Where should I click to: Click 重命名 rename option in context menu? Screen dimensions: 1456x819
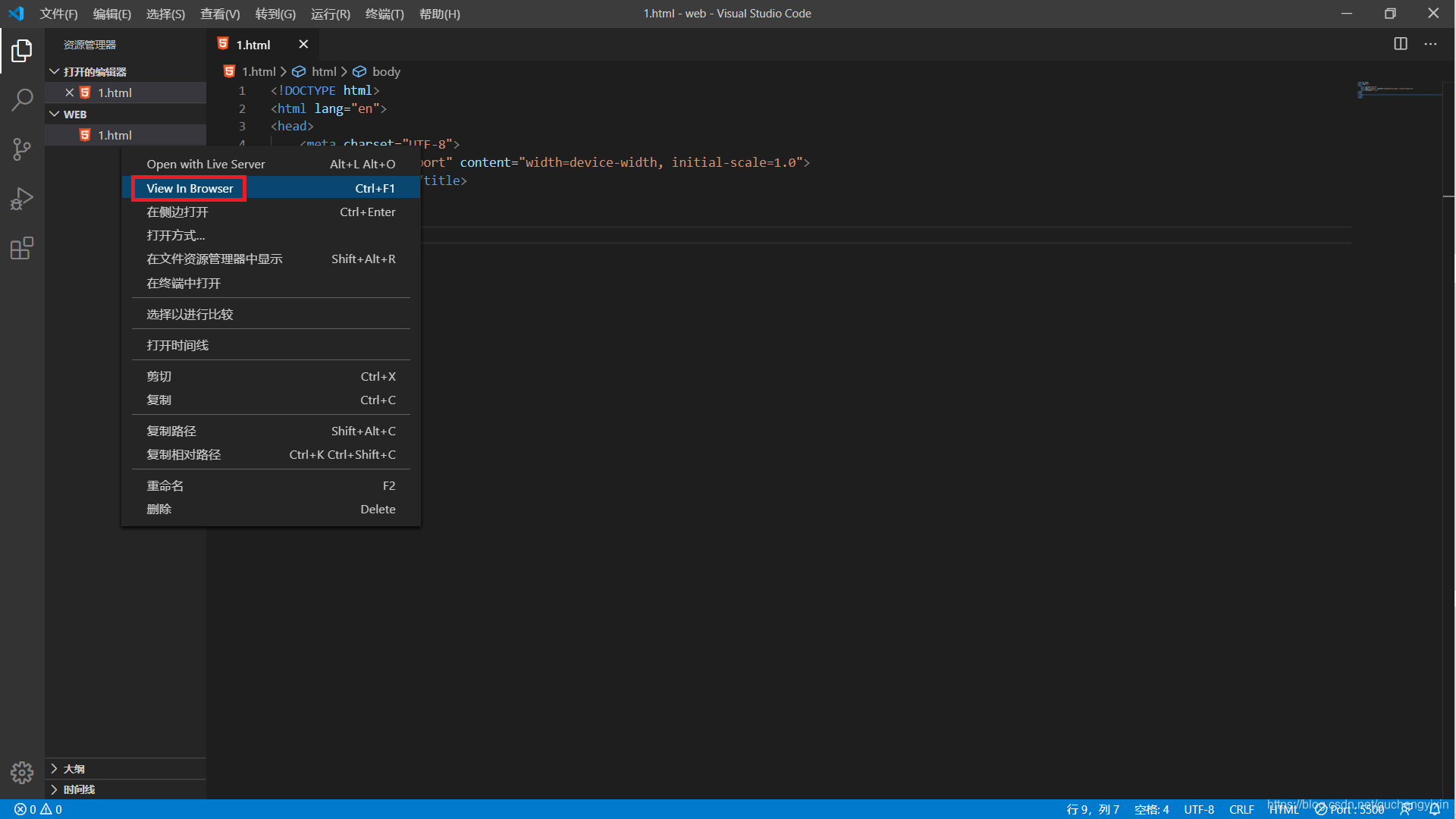pos(165,486)
